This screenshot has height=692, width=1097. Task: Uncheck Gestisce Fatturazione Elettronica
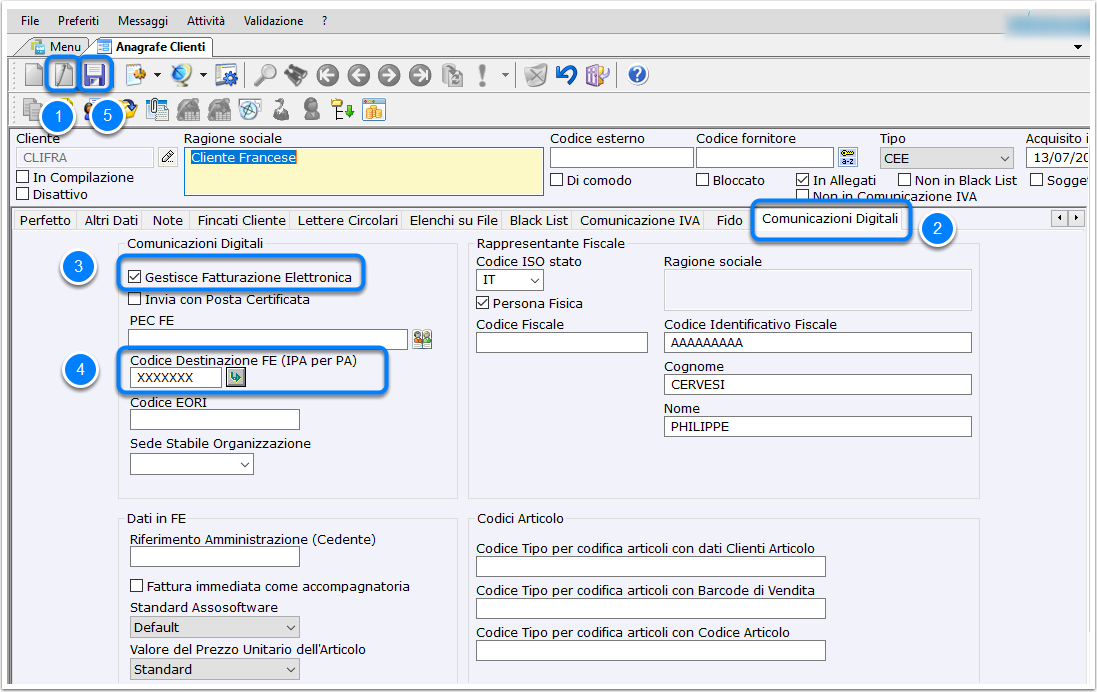pos(135,277)
